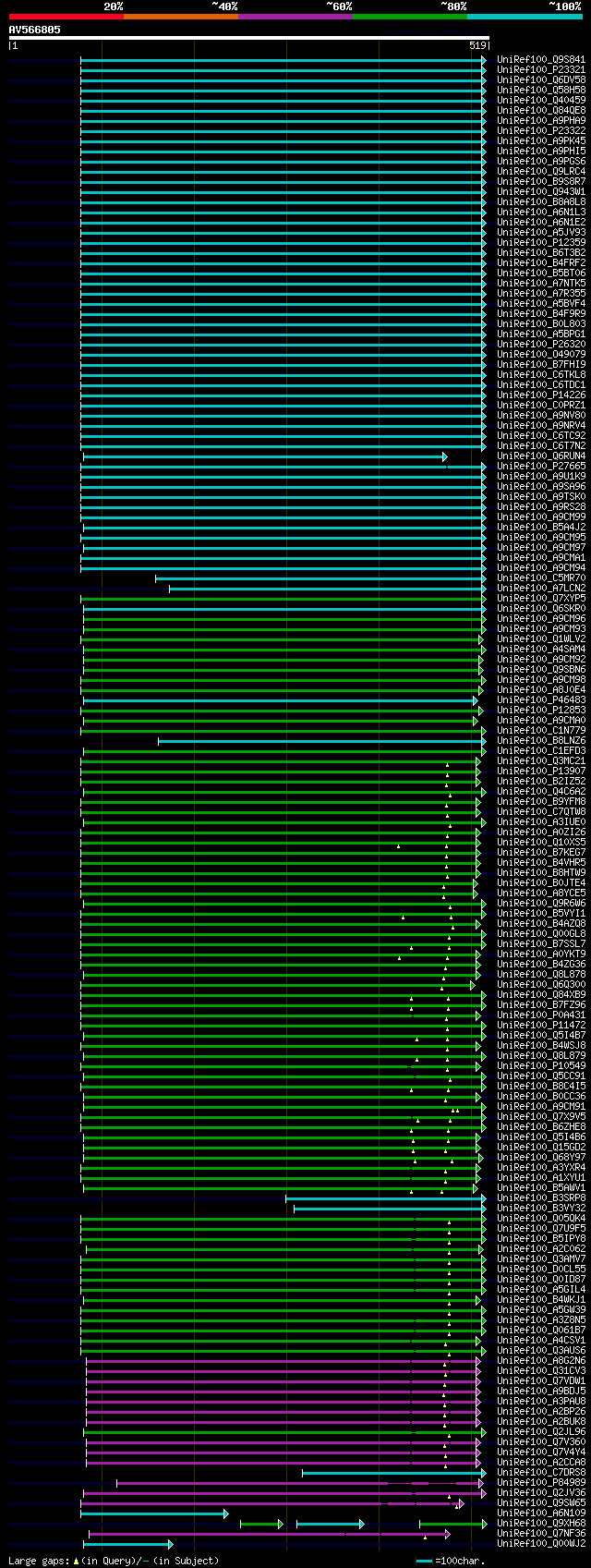Open hit UniRef100_A9NRV4
Screen dimensions: 591x1568
pyautogui.click(x=541, y=426)
